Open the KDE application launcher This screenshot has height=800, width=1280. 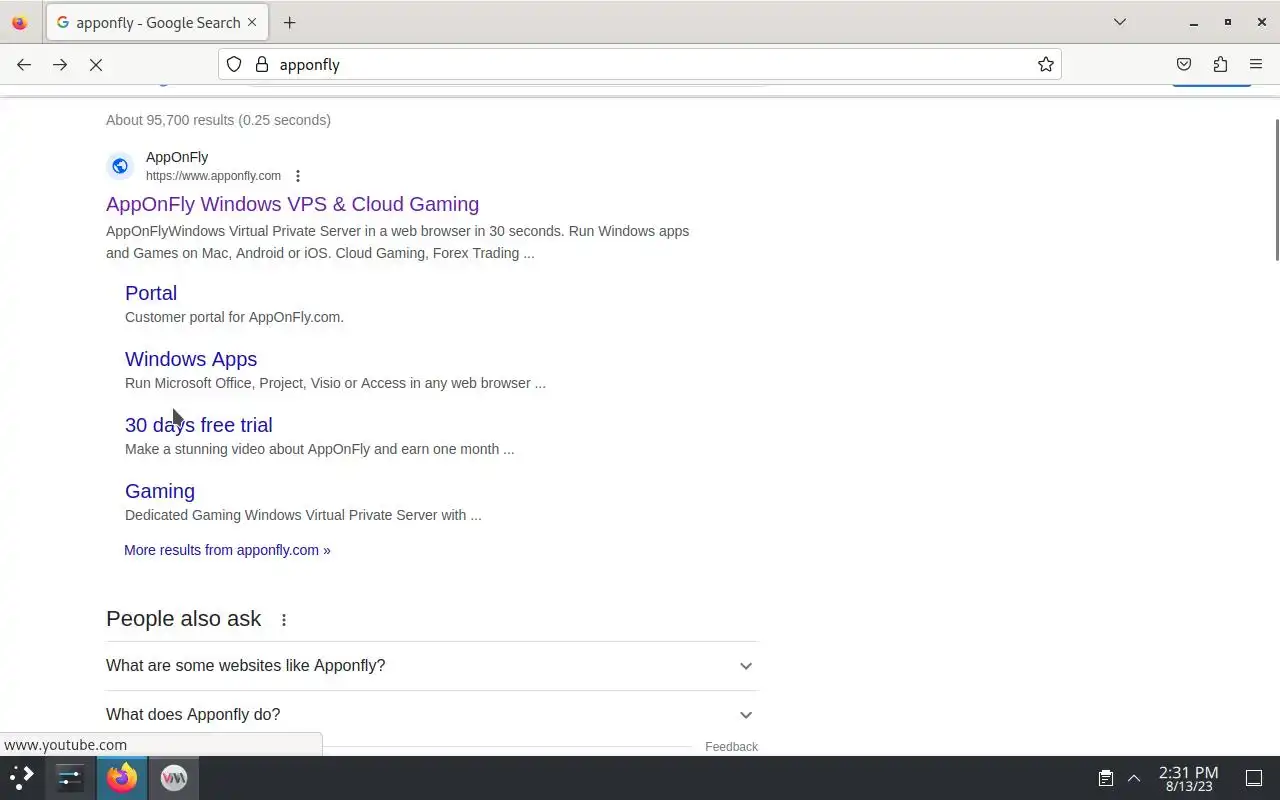[22, 778]
